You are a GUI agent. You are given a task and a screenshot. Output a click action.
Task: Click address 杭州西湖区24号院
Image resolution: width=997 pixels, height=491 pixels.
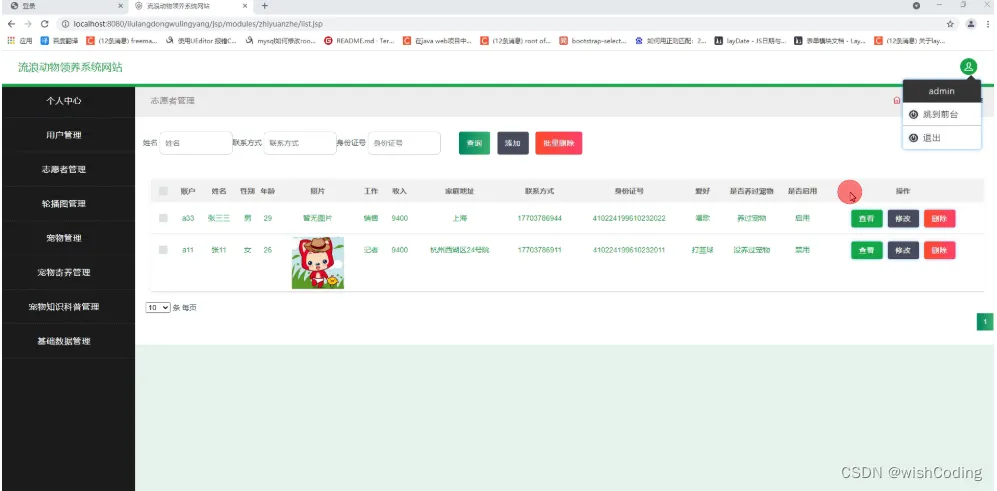click(460, 250)
